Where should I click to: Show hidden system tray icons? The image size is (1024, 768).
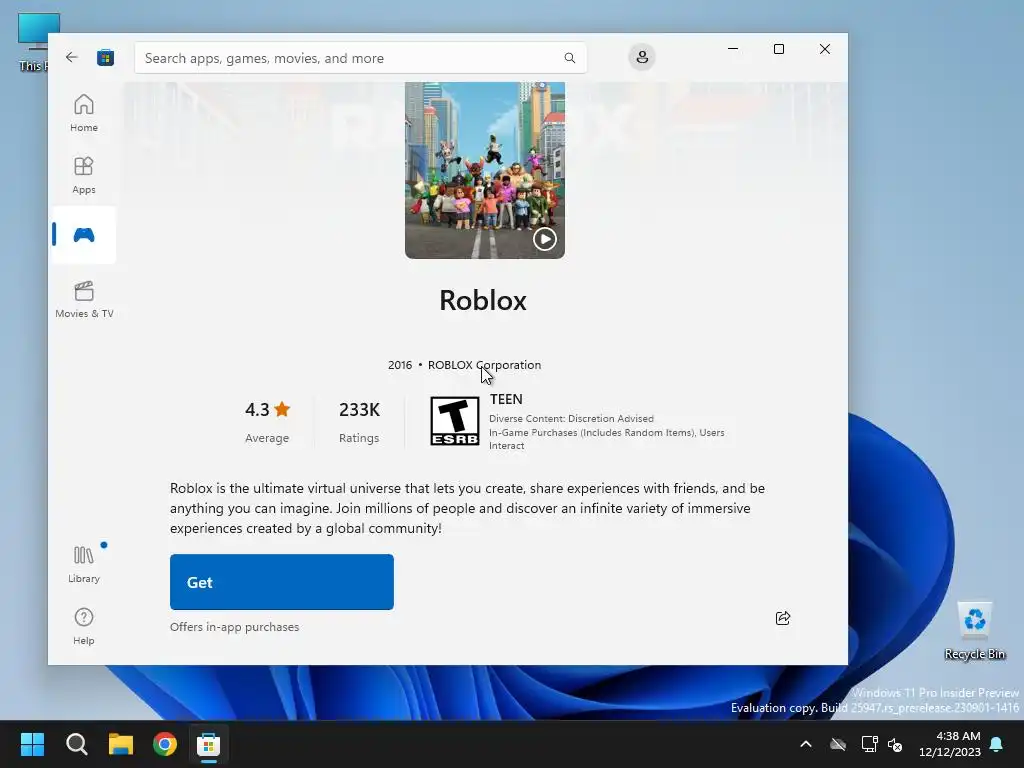pyautogui.click(x=806, y=744)
